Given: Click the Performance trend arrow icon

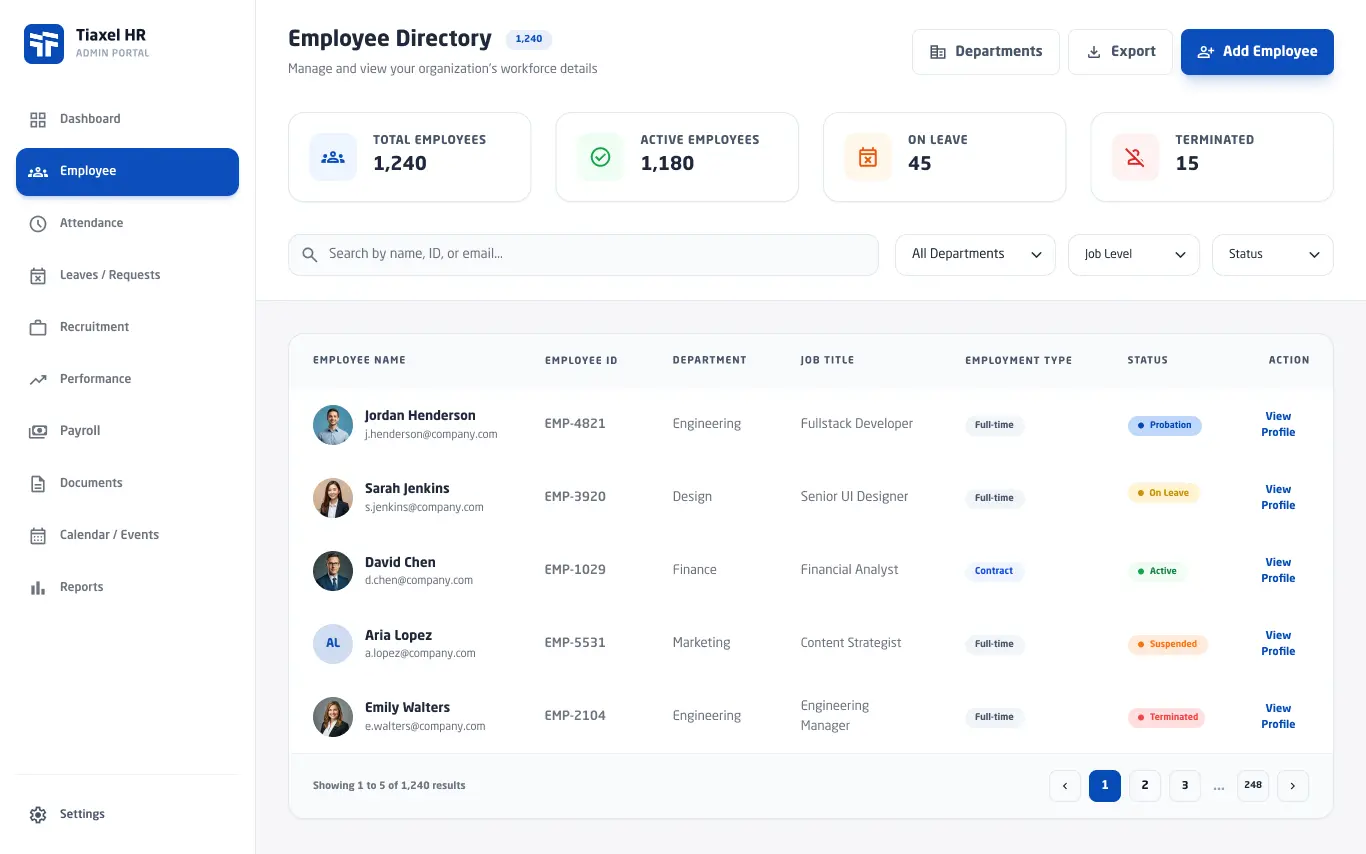Looking at the screenshot, I should tap(38, 380).
